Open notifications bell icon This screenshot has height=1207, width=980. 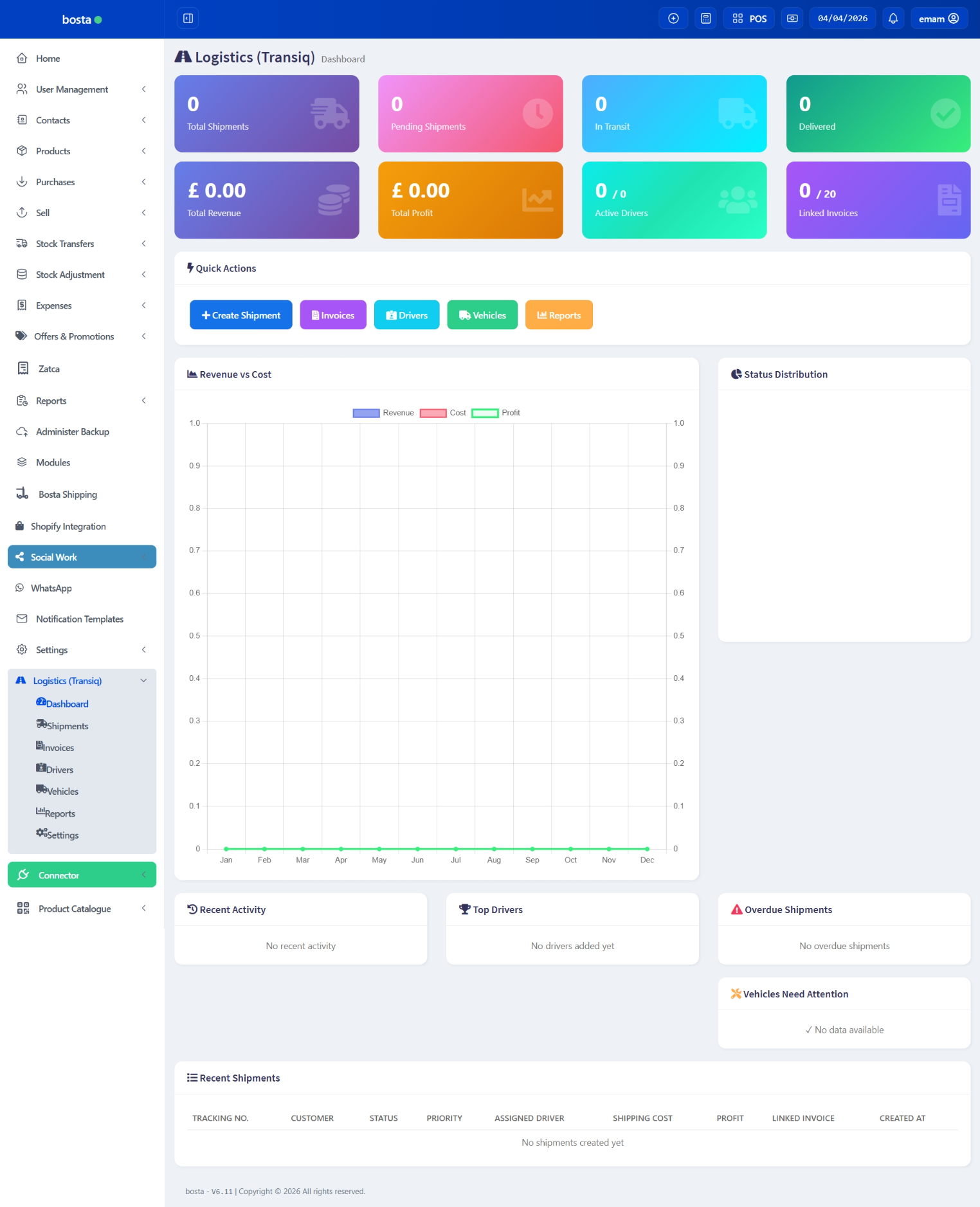coord(893,19)
